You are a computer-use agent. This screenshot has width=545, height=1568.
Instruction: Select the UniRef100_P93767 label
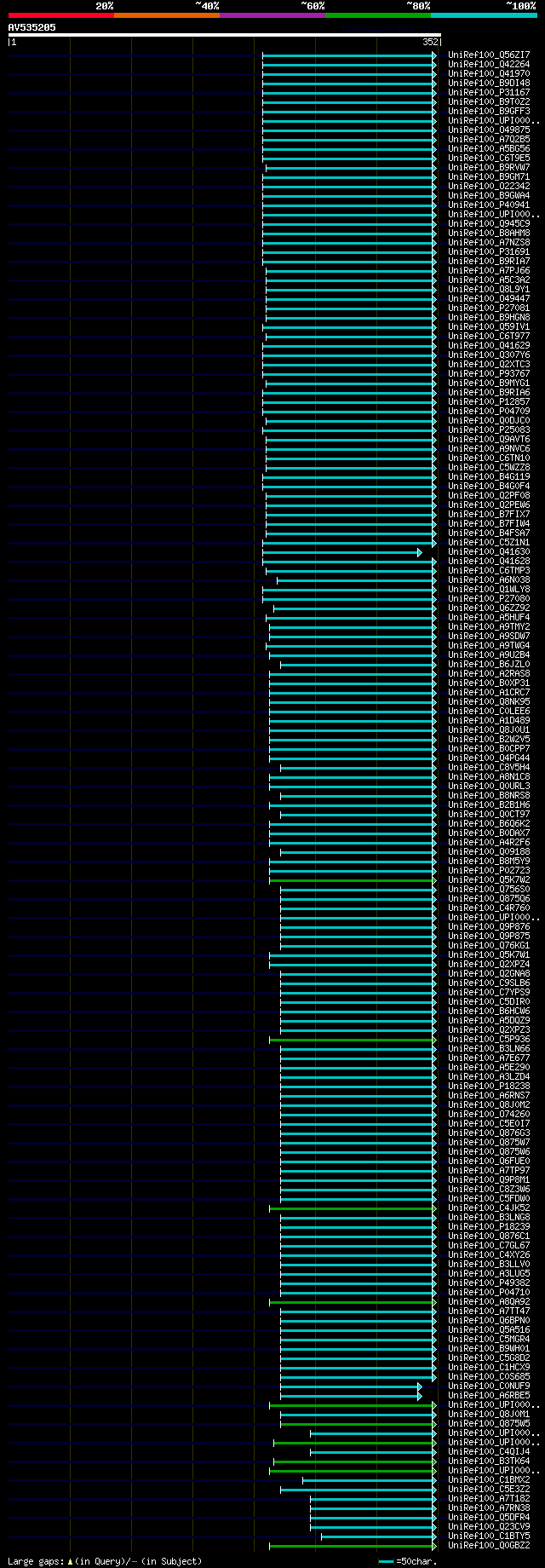pos(489,373)
